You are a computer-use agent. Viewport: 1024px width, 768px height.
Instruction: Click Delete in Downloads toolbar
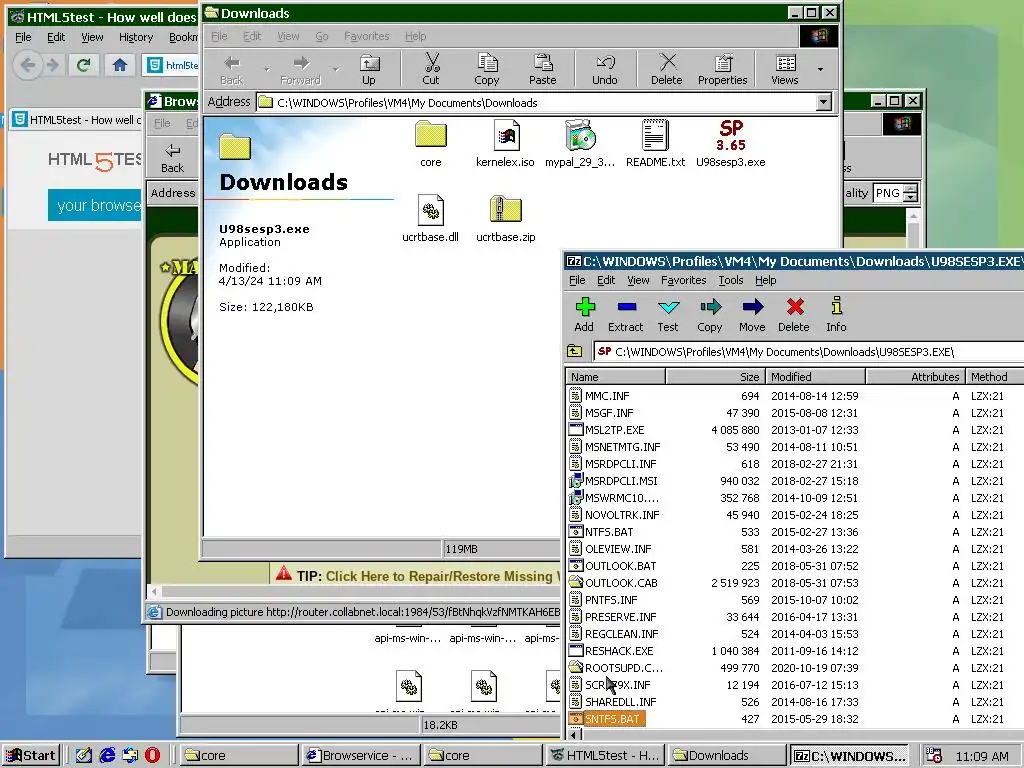(x=667, y=69)
